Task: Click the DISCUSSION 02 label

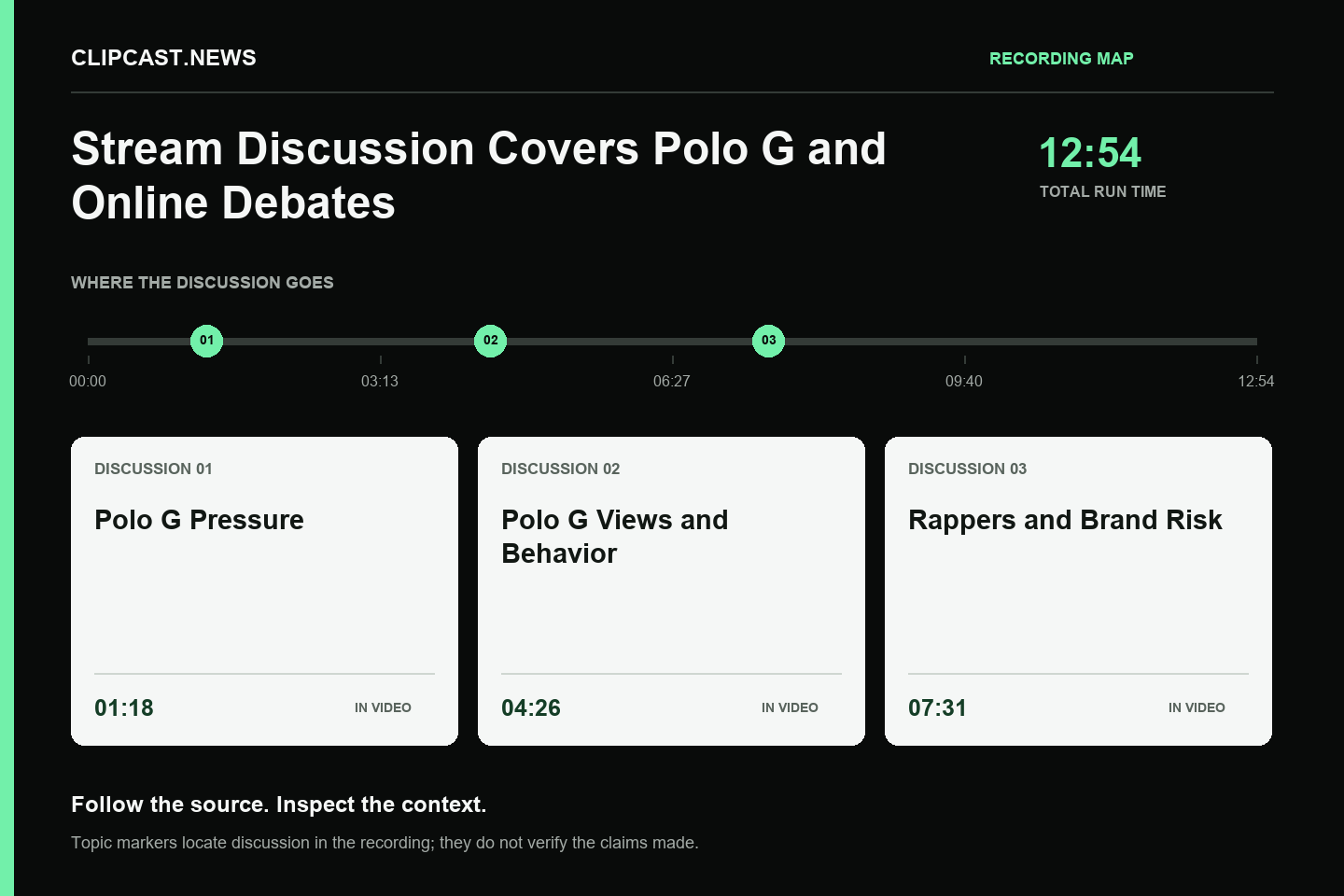Action: [x=560, y=469]
